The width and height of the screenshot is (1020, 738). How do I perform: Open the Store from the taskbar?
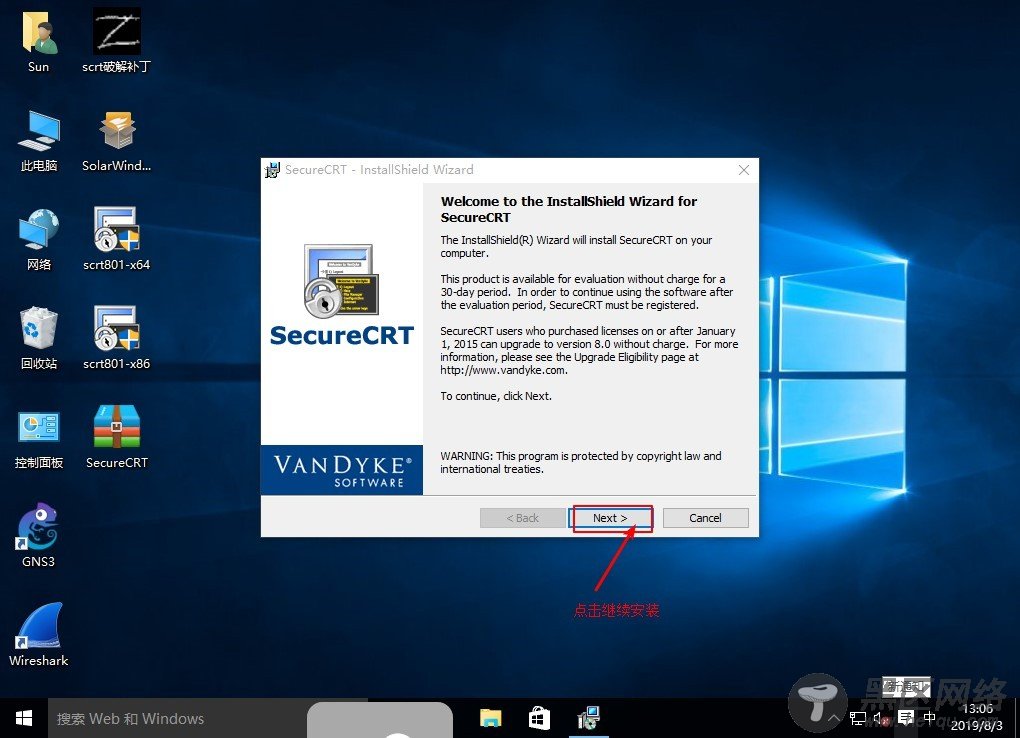coord(539,718)
